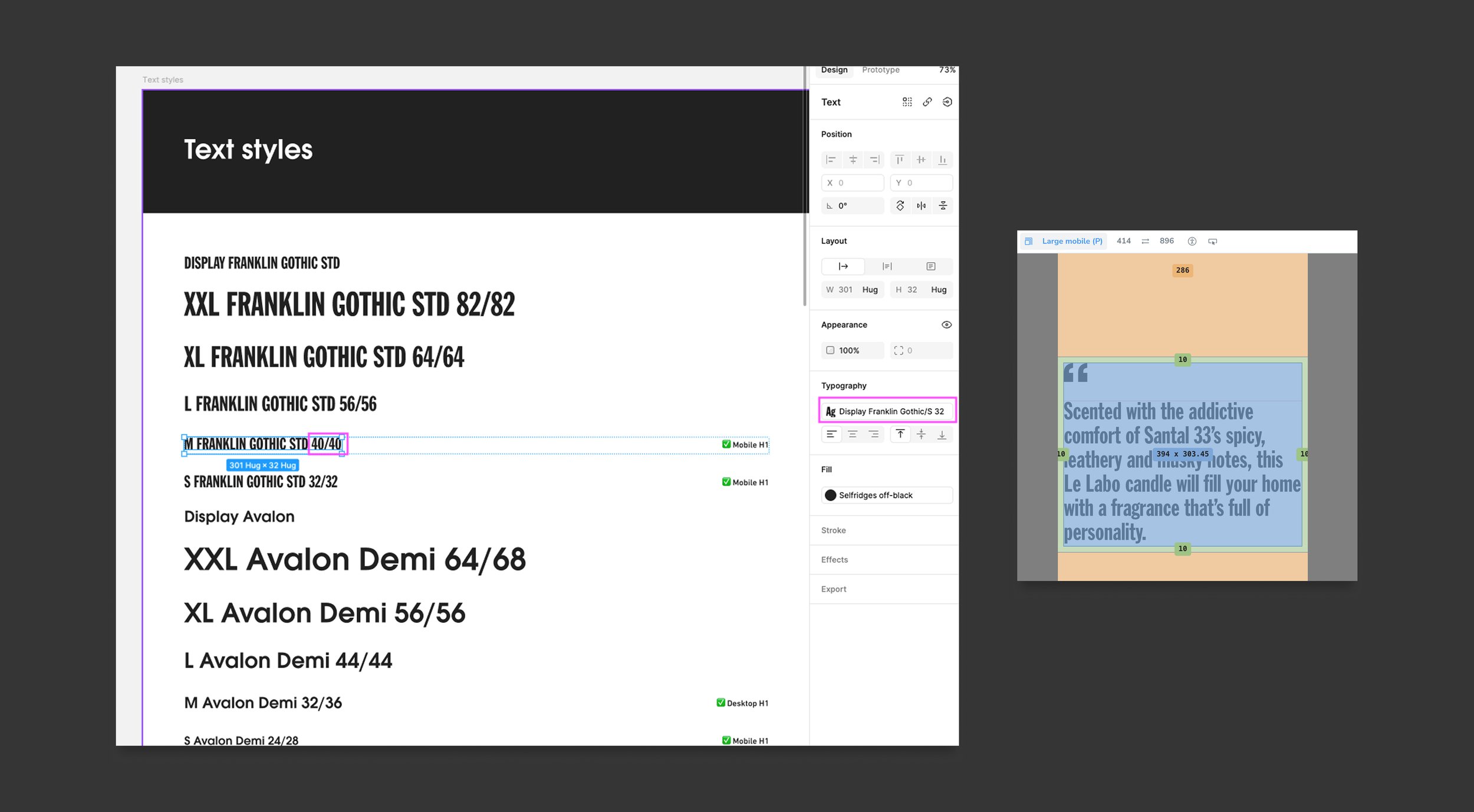Click the flip vertical icon in Position
The image size is (1474, 812).
click(943, 206)
